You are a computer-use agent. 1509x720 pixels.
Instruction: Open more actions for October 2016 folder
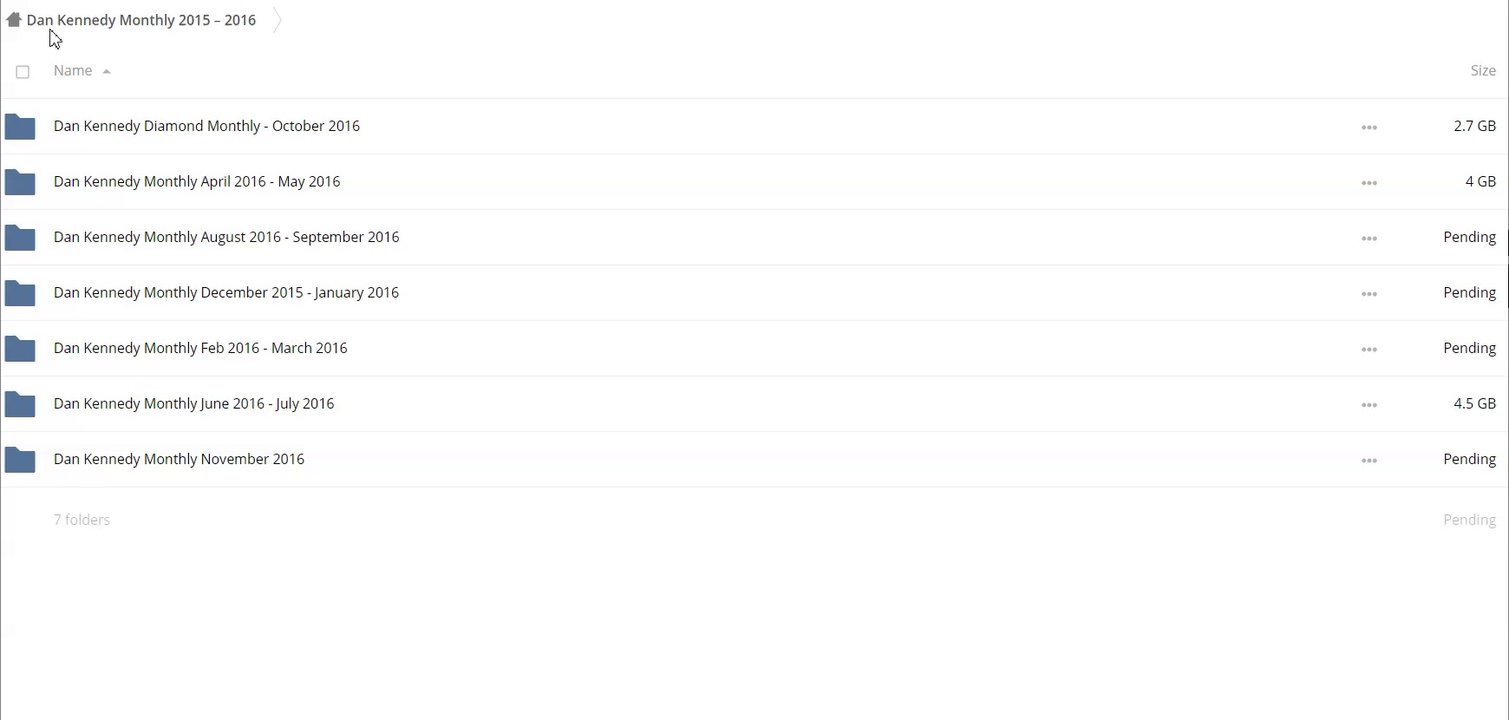[x=1369, y=127]
